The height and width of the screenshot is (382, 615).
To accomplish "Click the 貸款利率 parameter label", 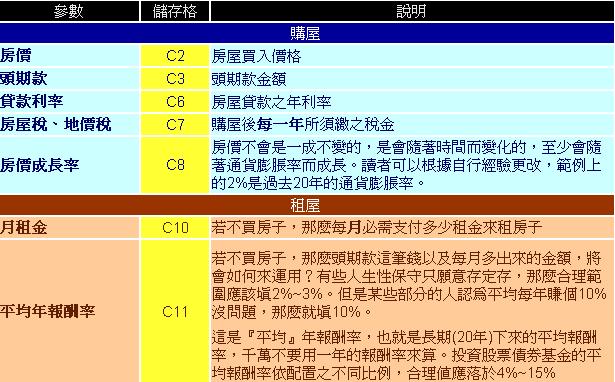I will [31, 102].
